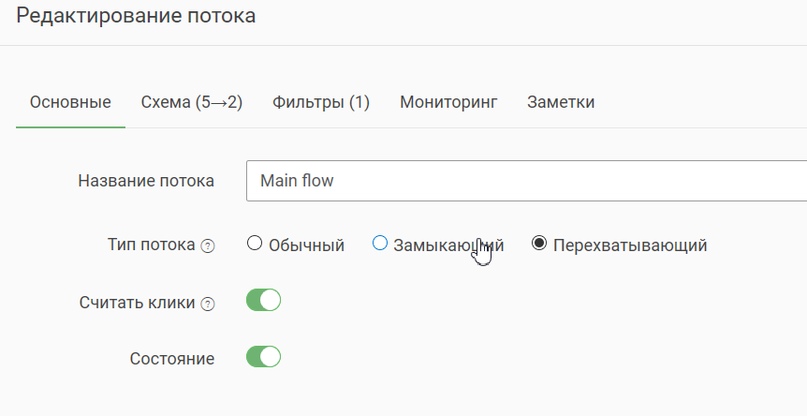Open the Фильтры (1) tab
This screenshot has height=416, width=807.
coord(321,102)
